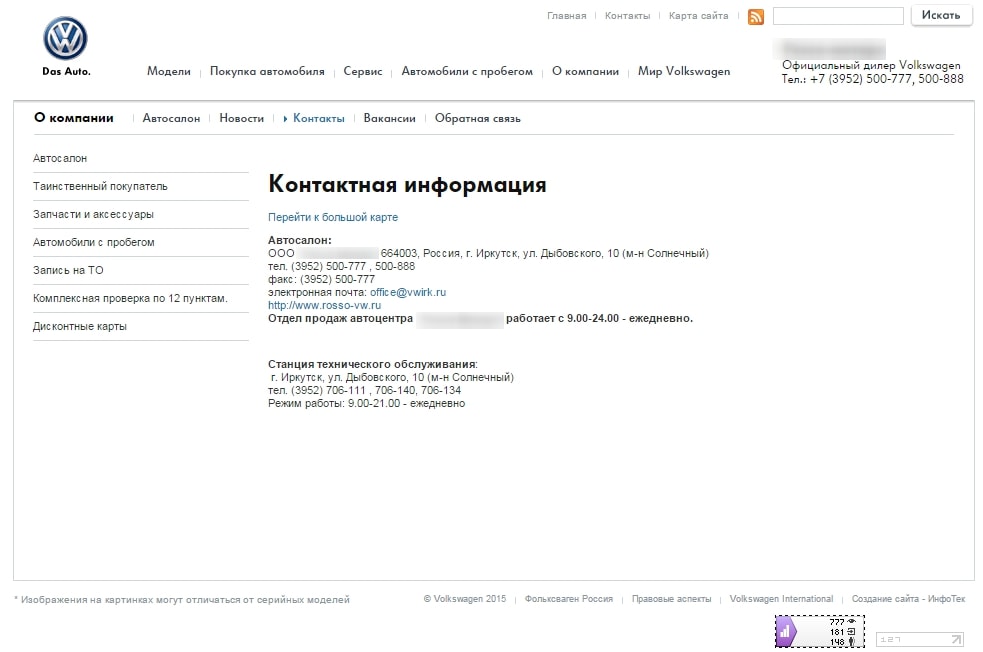Focus the site search field
The width and height of the screenshot is (983, 652).
point(838,16)
